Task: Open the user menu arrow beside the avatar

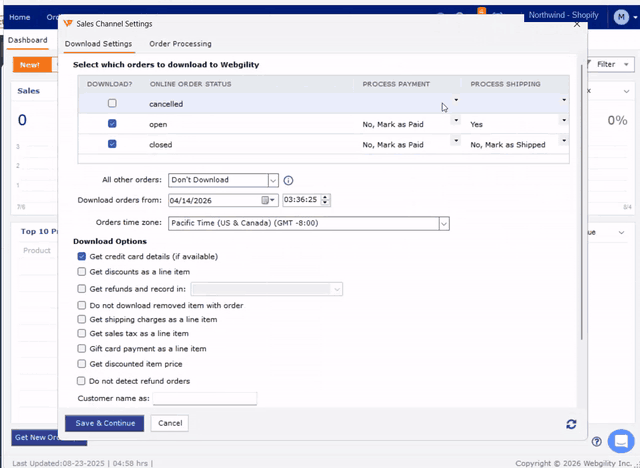Action: [635, 18]
